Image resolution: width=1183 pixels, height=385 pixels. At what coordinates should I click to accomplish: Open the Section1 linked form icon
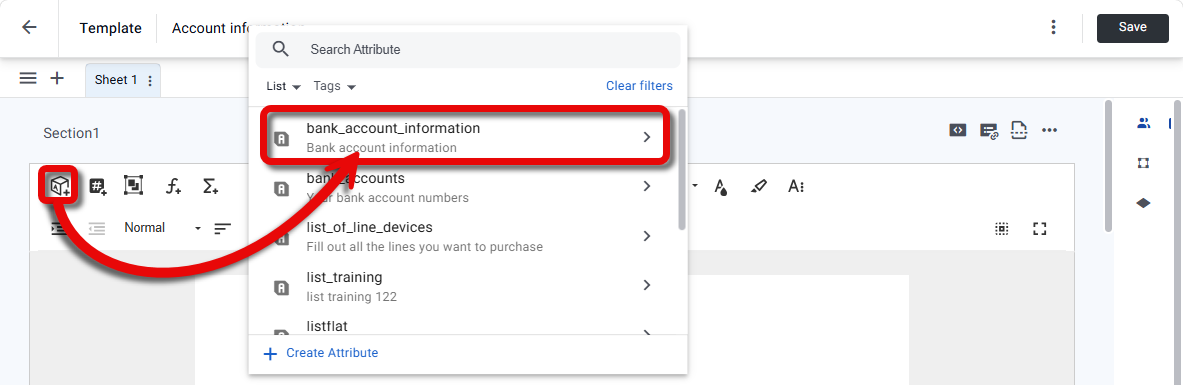click(989, 131)
